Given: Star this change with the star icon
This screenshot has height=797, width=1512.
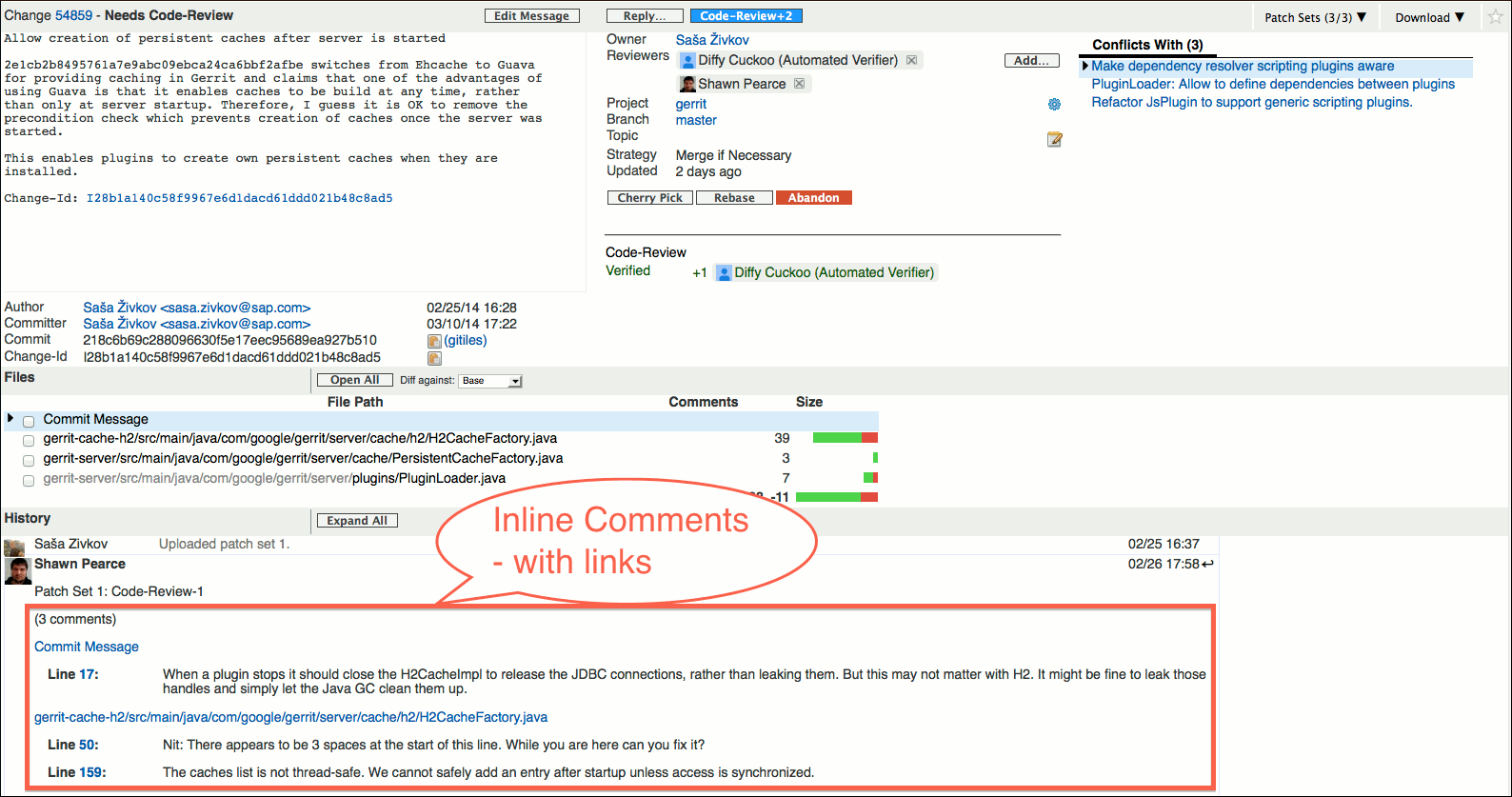Looking at the screenshot, I should [x=1496, y=17].
